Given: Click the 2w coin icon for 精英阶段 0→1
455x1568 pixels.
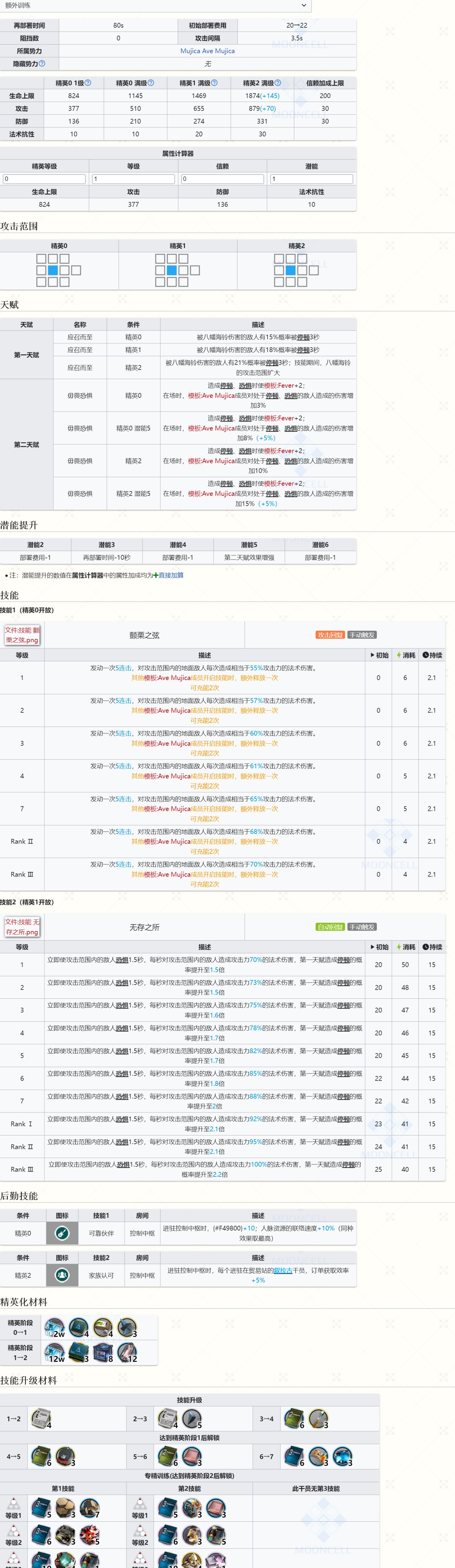Looking at the screenshot, I should 54,1327.
